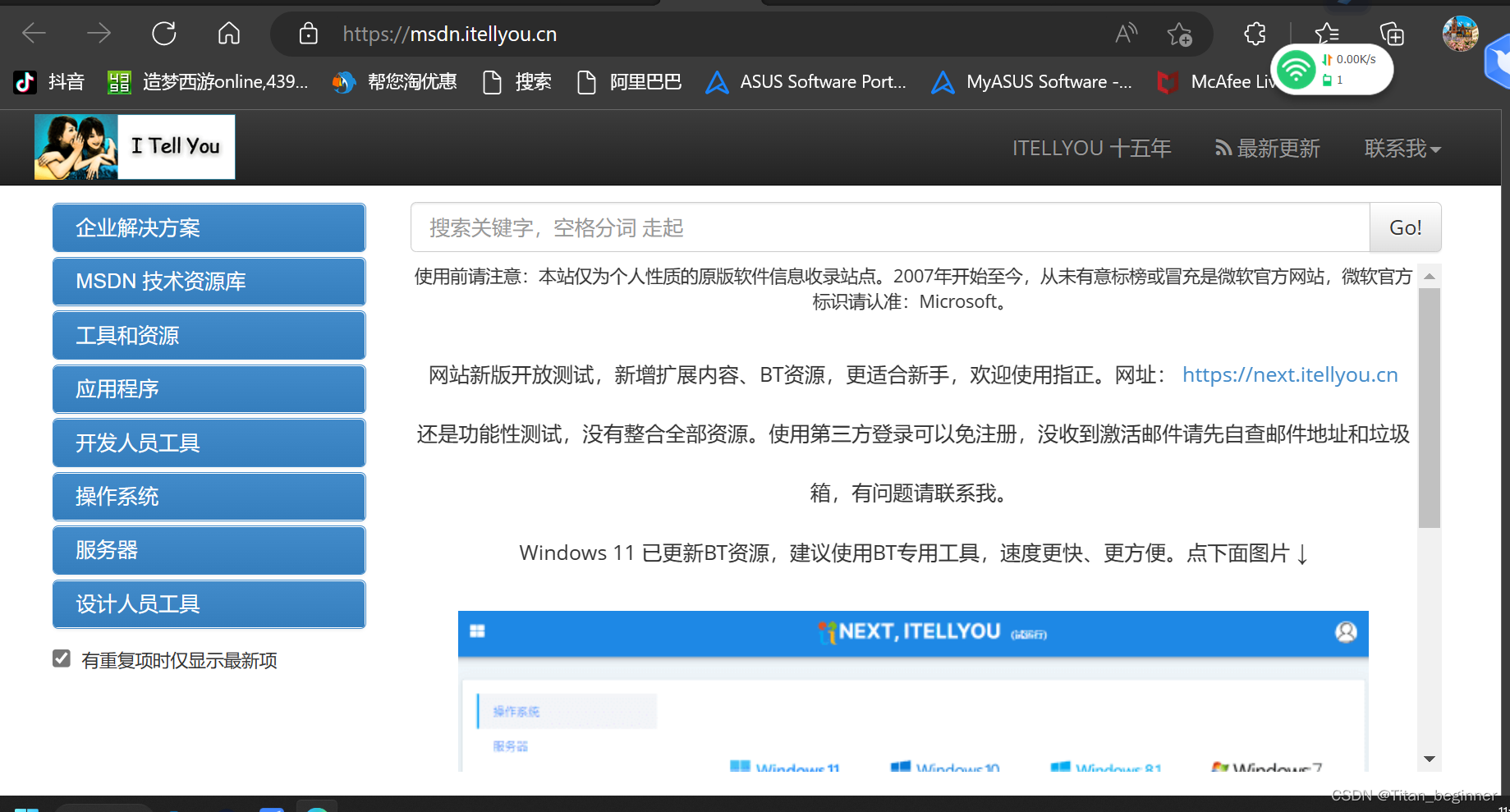
Task: Expand the 应用程序 category
Action: click(209, 389)
